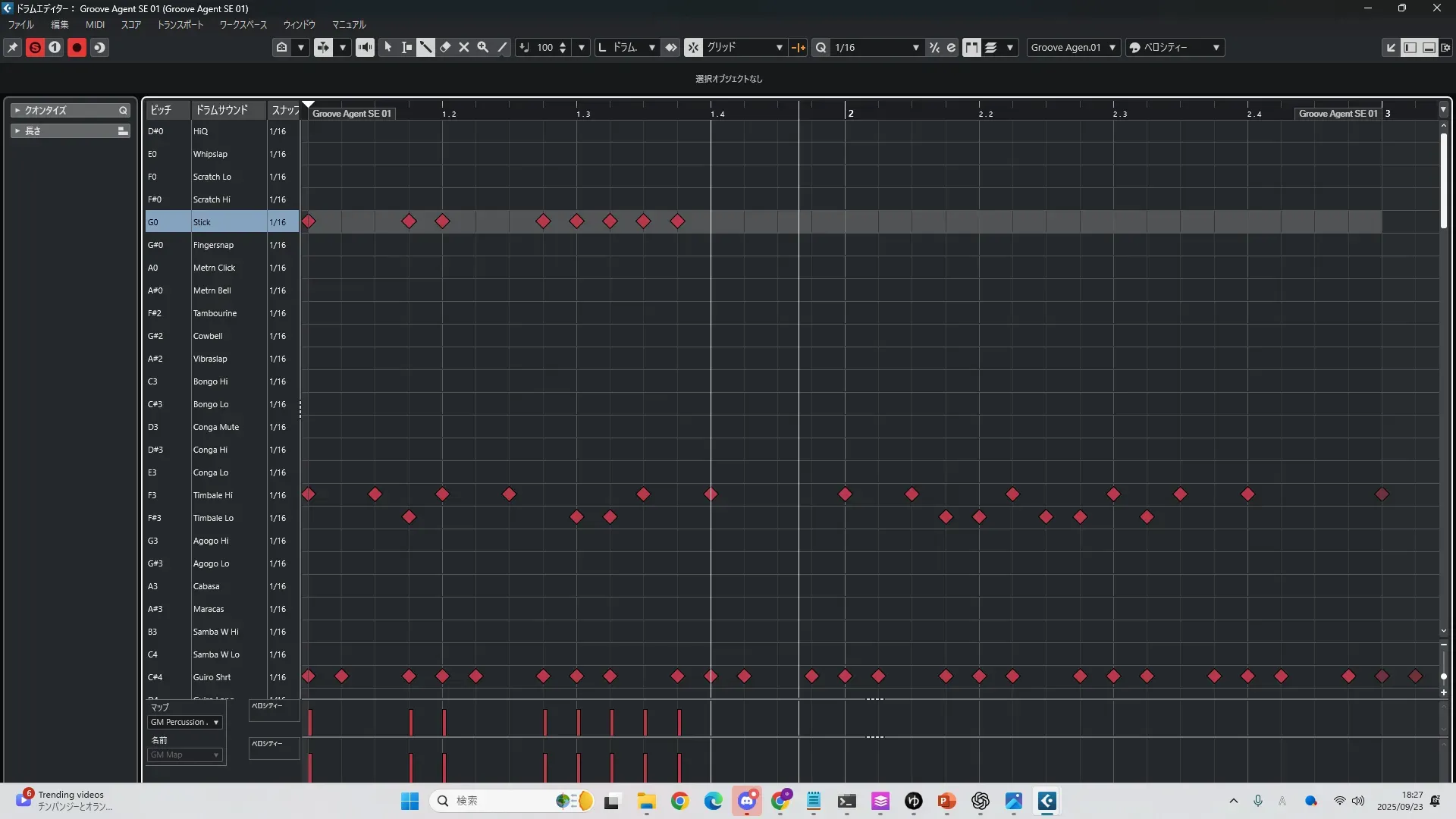Click the Stick note at beat 1.2
The width and height of the screenshot is (1456, 819).
(442, 221)
